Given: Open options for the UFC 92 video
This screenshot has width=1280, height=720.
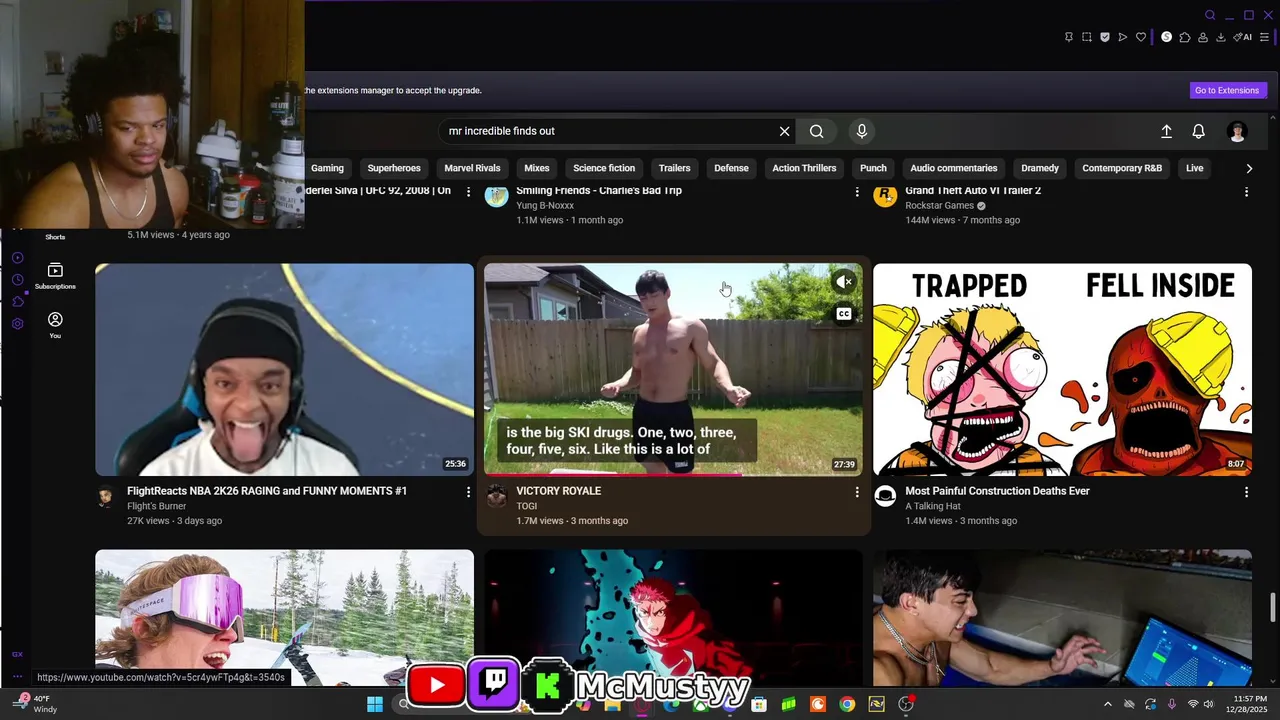Looking at the screenshot, I should (x=468, y=191).
